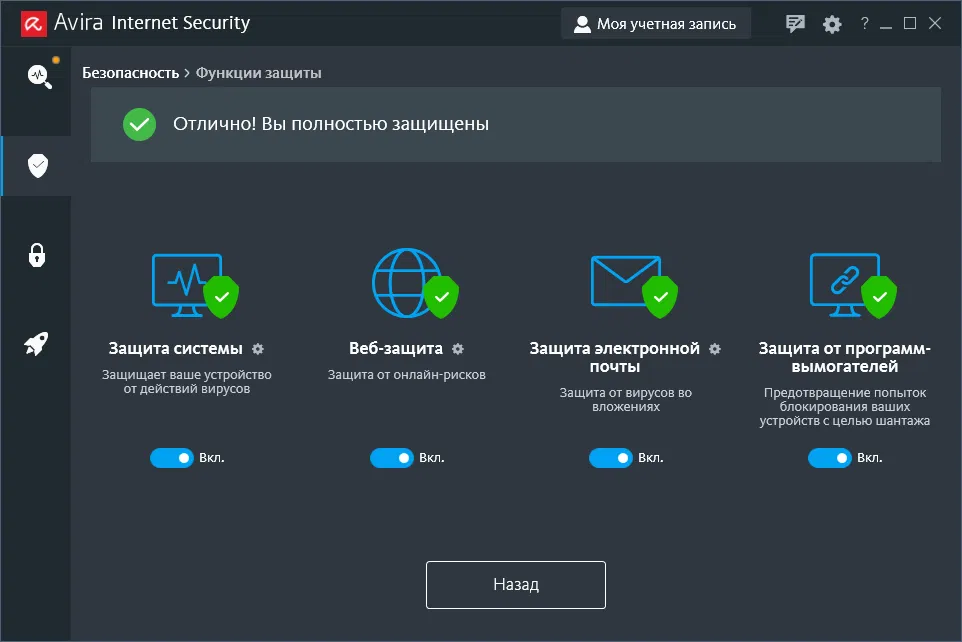The height and width of the screenshot is (642, 962).
Task: Open settings gear in the title bar
Action: (832, 24)
